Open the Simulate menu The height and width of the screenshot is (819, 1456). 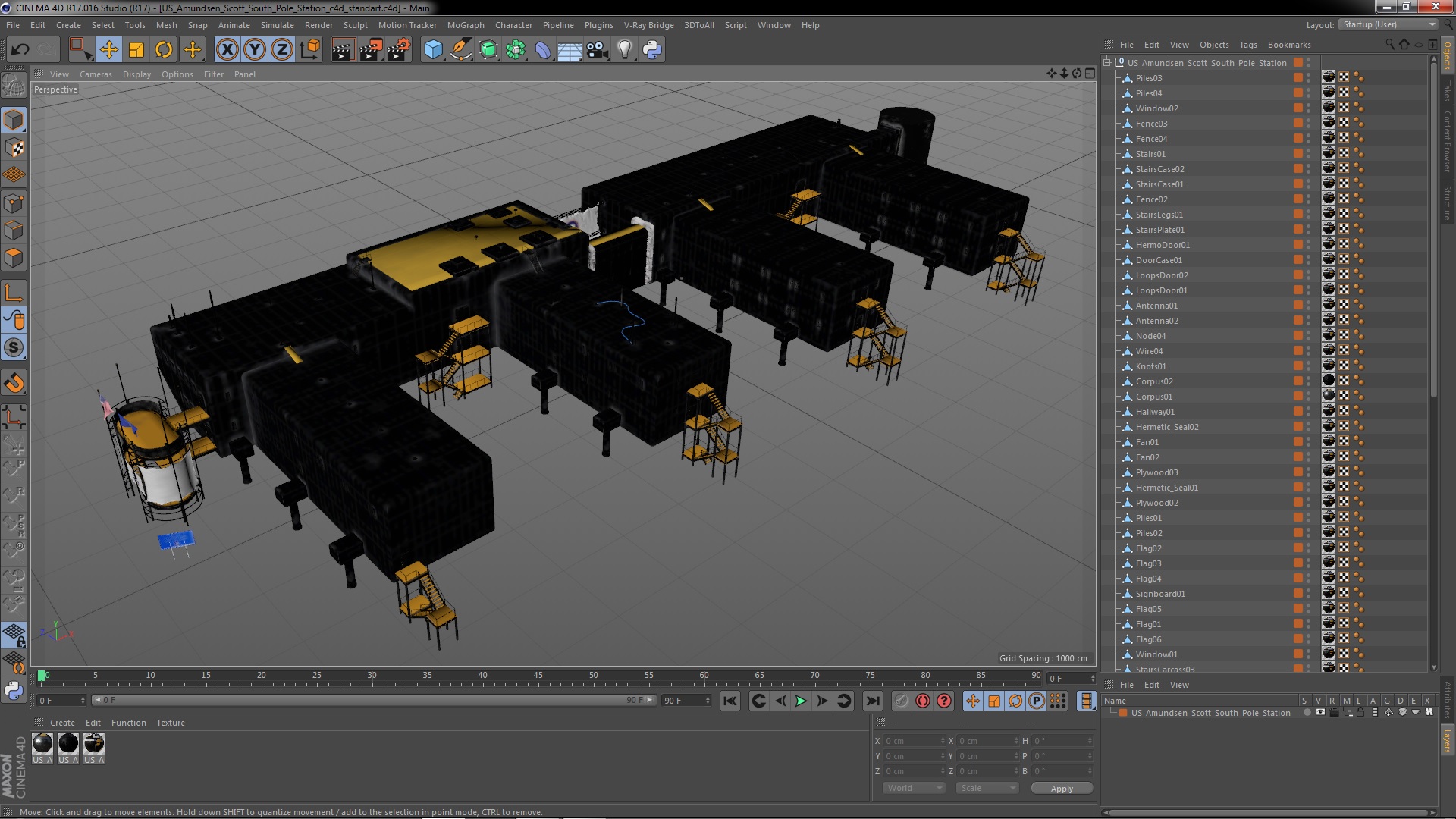[278, 25]
